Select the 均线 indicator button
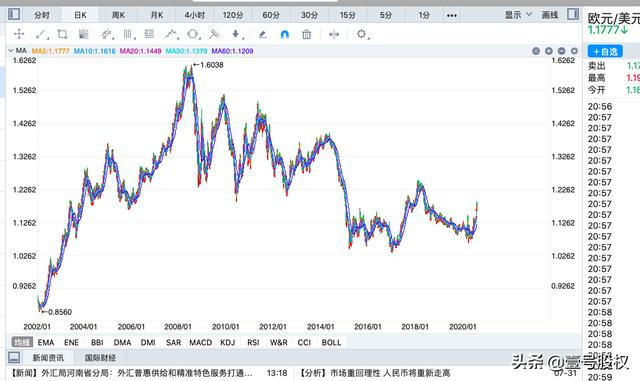The width and height of the screenshot is (640, 381). [22, 342]
